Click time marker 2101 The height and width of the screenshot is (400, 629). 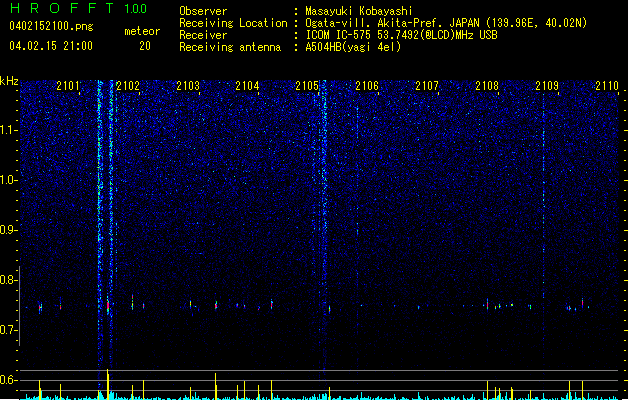(68, 85)
